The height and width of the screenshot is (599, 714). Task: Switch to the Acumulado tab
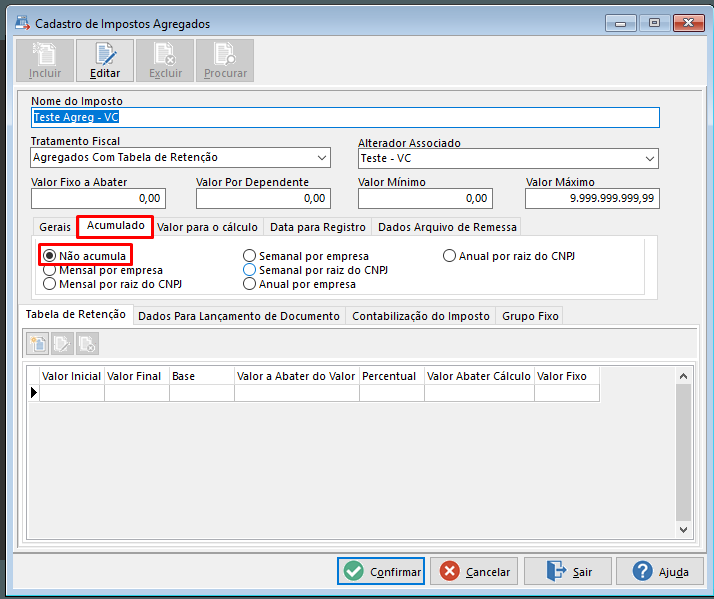(116, 225)
